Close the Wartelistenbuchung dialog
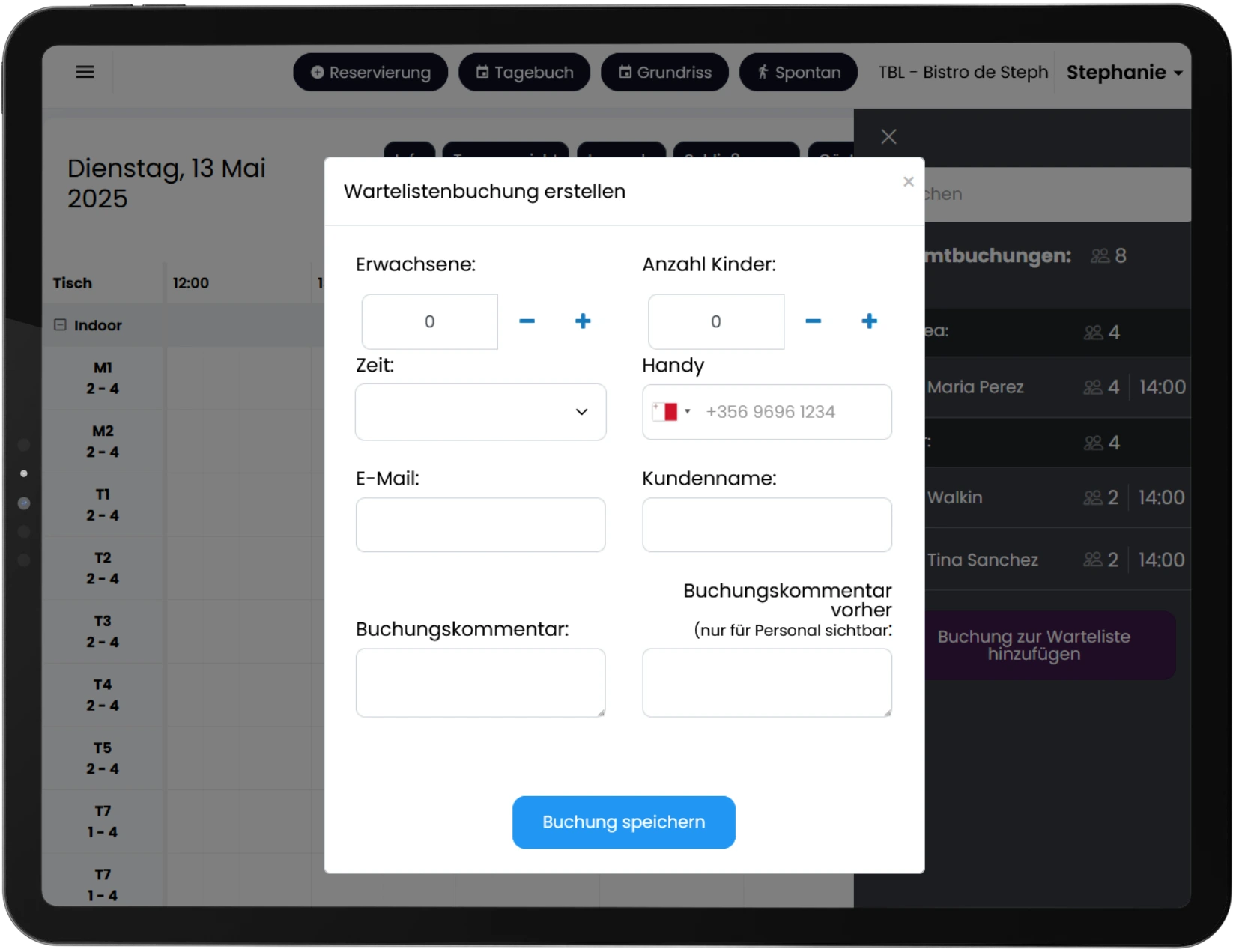Image resolution: width=1239 pixels, height=952 pixels. coord(908,181)
